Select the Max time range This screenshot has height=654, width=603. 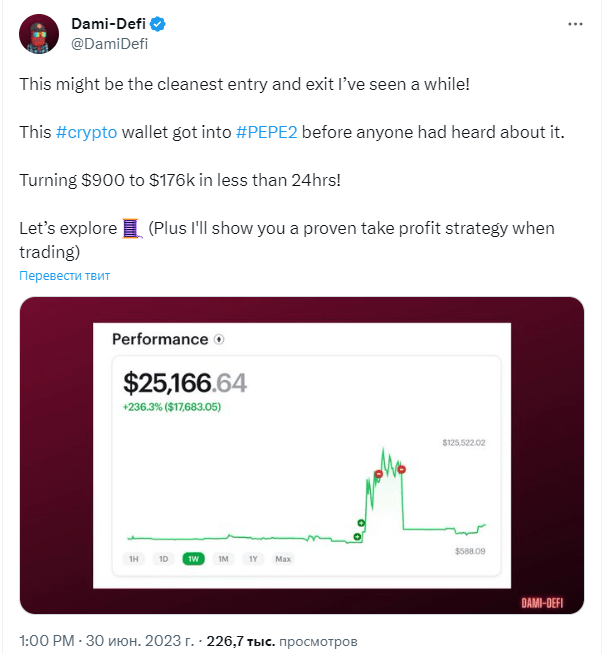tap(283, 559)
